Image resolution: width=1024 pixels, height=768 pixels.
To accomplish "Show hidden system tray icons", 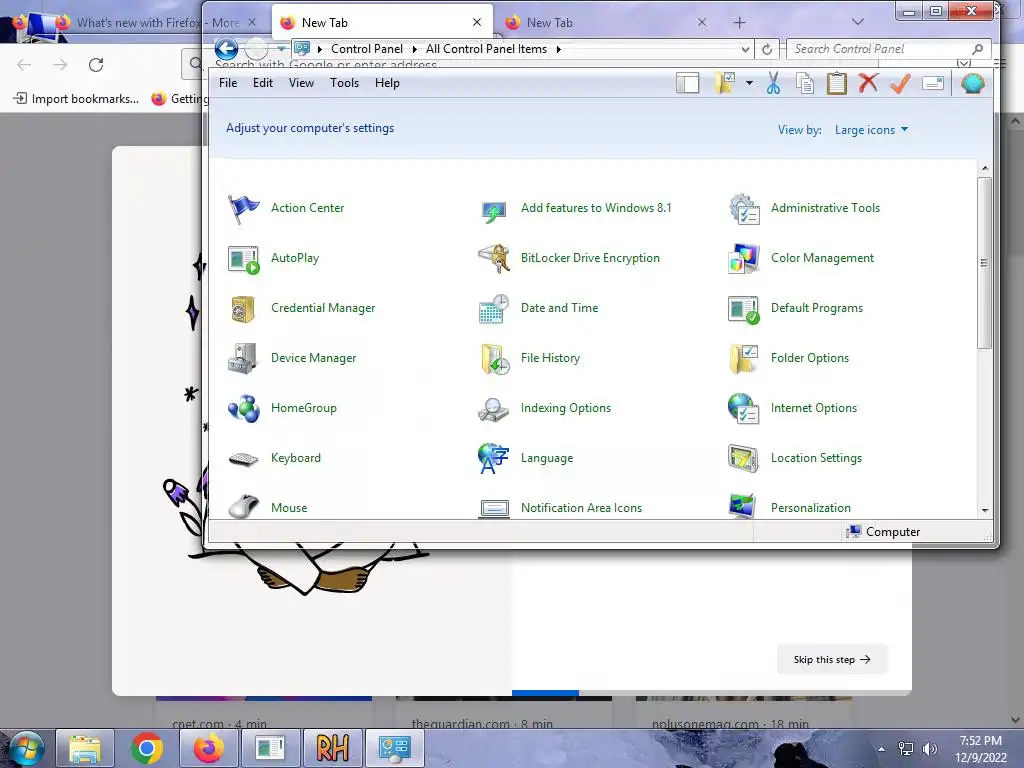I will 882,749.
